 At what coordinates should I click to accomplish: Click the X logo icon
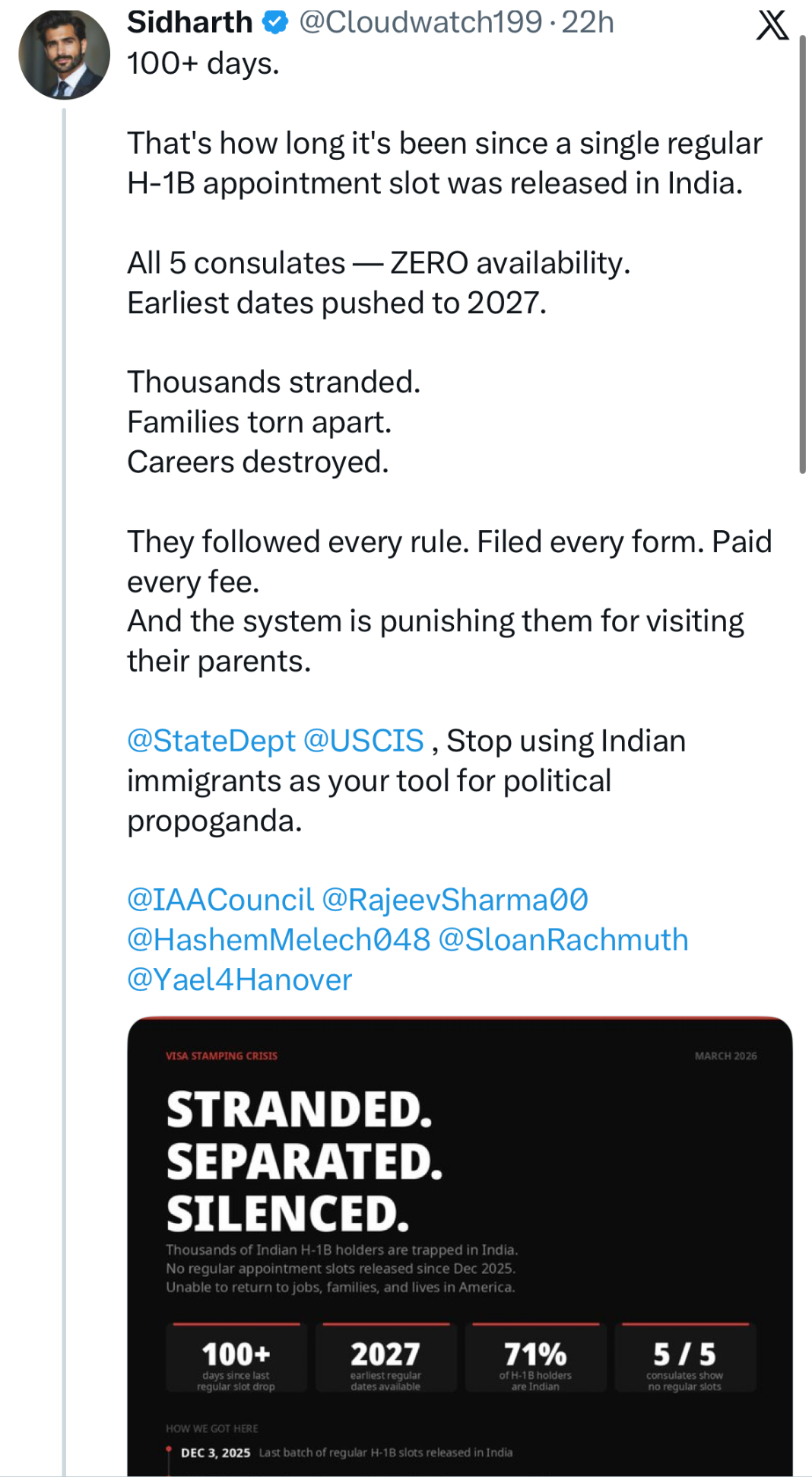pyautogui.click(x=772, y=24)
